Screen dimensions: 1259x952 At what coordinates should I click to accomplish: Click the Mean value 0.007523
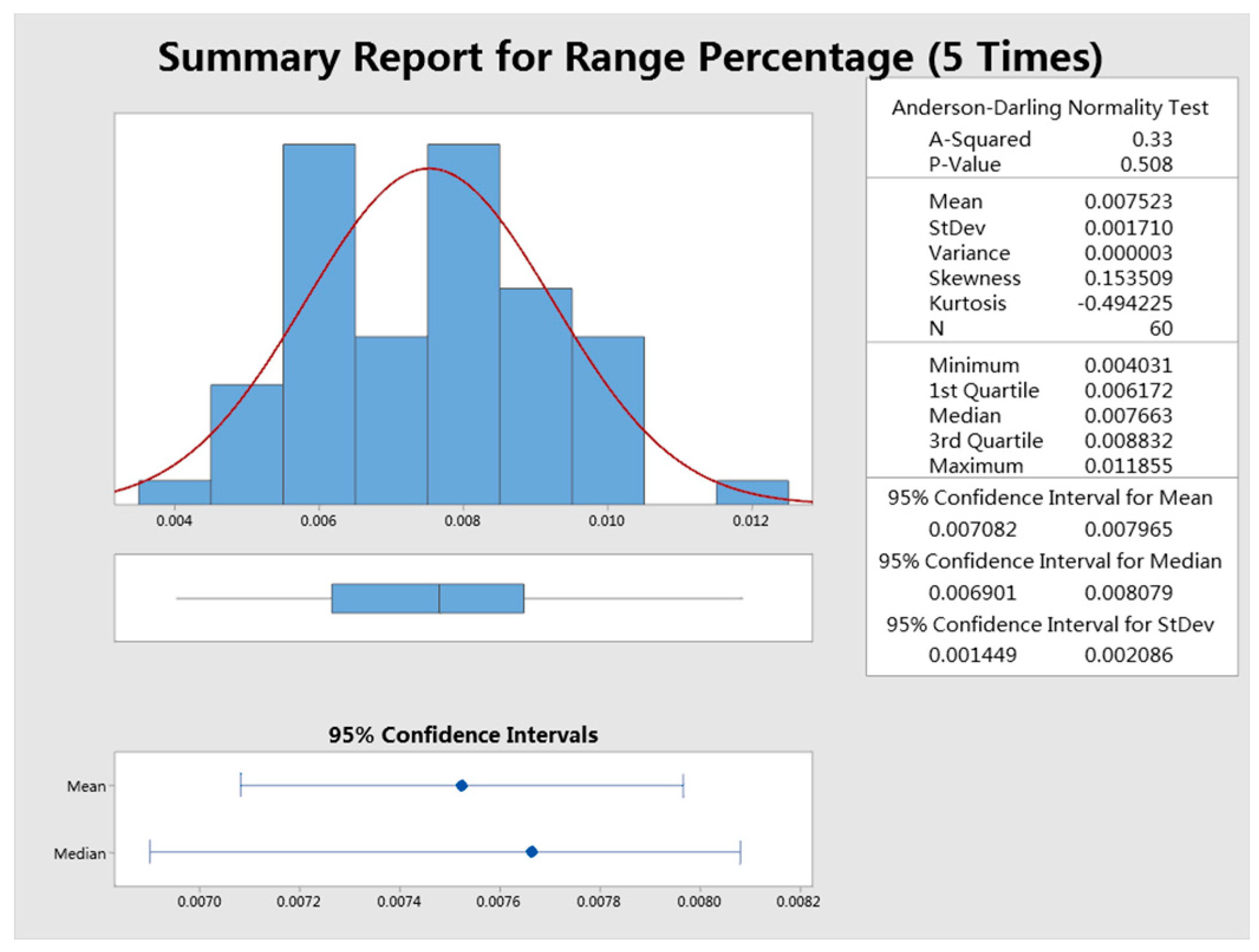point(1128,201)
